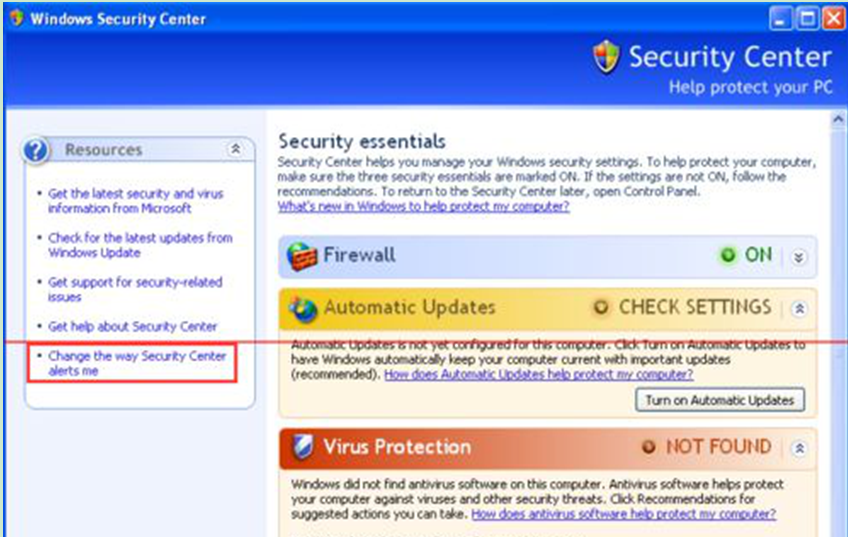Expand the Firewall section with its chevron
This screenshot has height=537, width=848.
[x=799, y=257]
